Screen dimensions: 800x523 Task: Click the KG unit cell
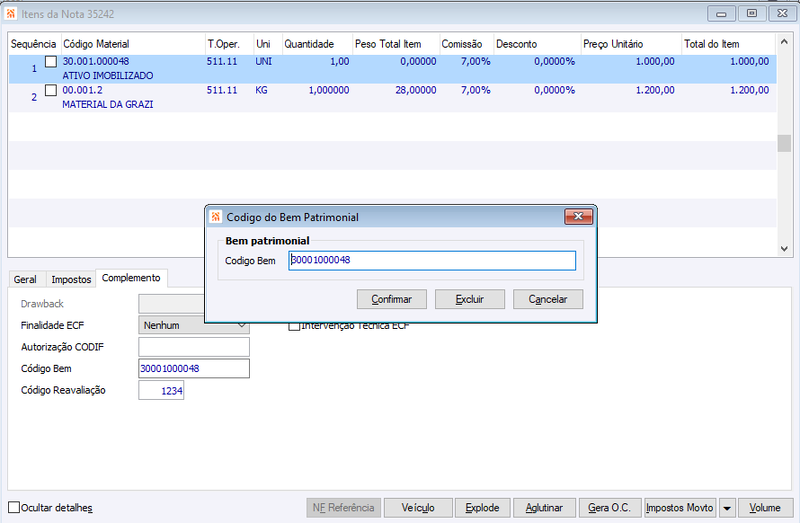261,90
